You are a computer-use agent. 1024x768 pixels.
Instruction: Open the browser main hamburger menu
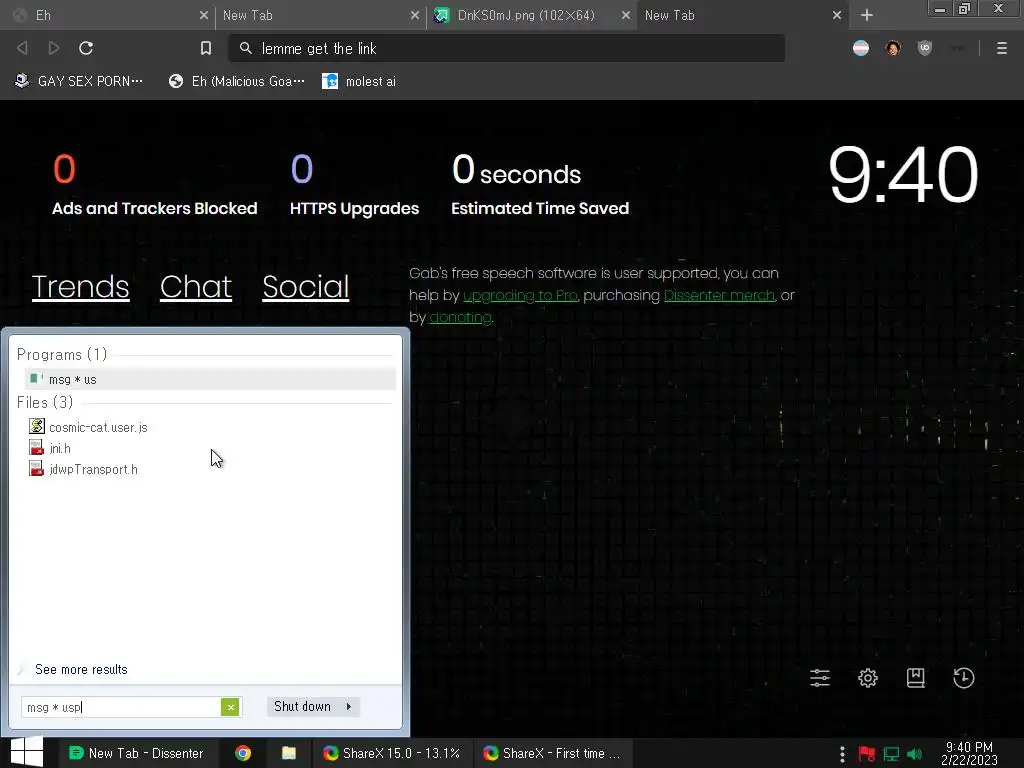(x=1002, y=48)
